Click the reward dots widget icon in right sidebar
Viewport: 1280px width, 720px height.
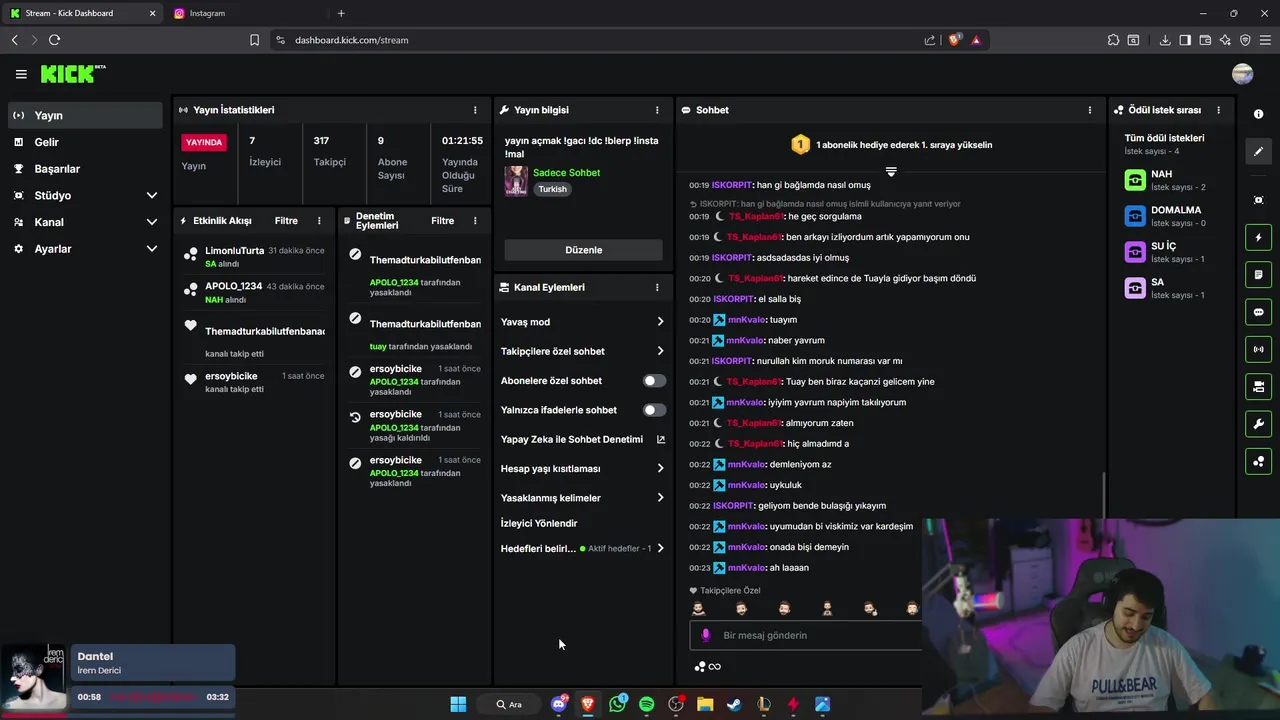(x=1258, y=461)
